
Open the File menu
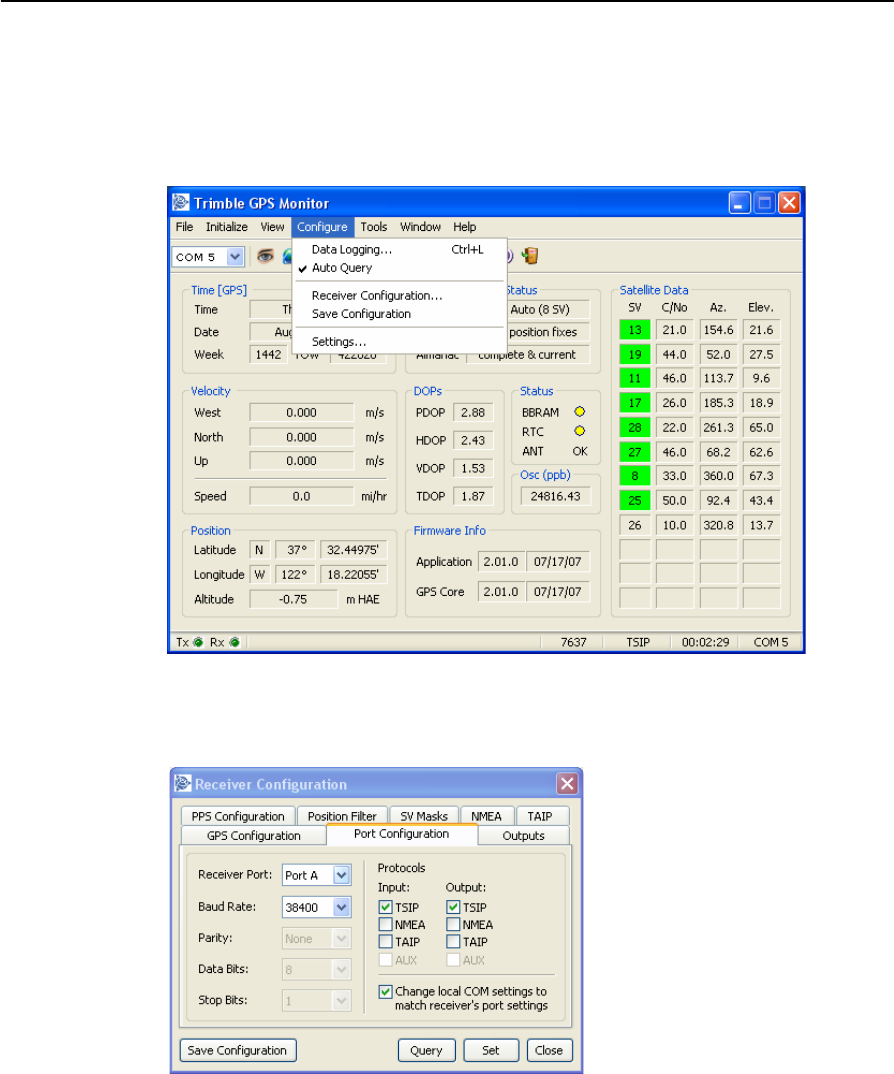pos(184,227)
